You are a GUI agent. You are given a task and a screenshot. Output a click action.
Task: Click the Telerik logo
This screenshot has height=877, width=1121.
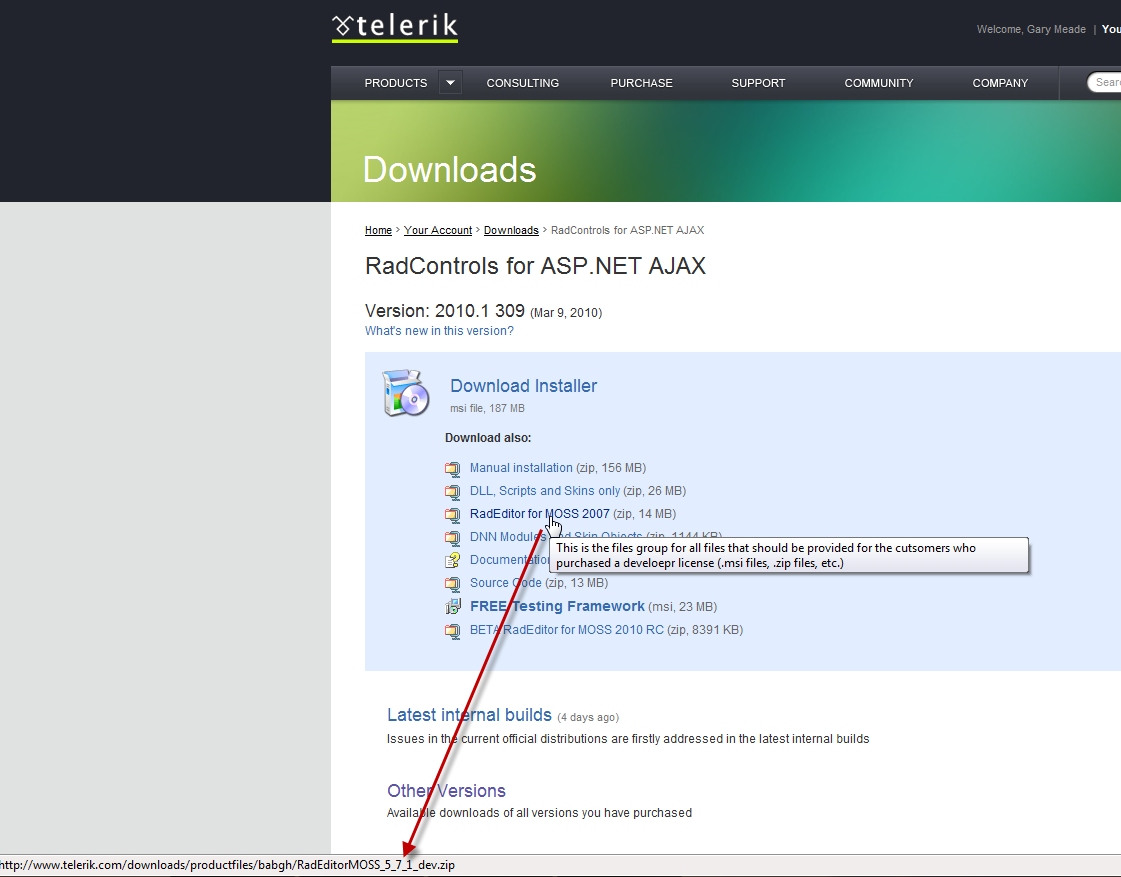395,27
